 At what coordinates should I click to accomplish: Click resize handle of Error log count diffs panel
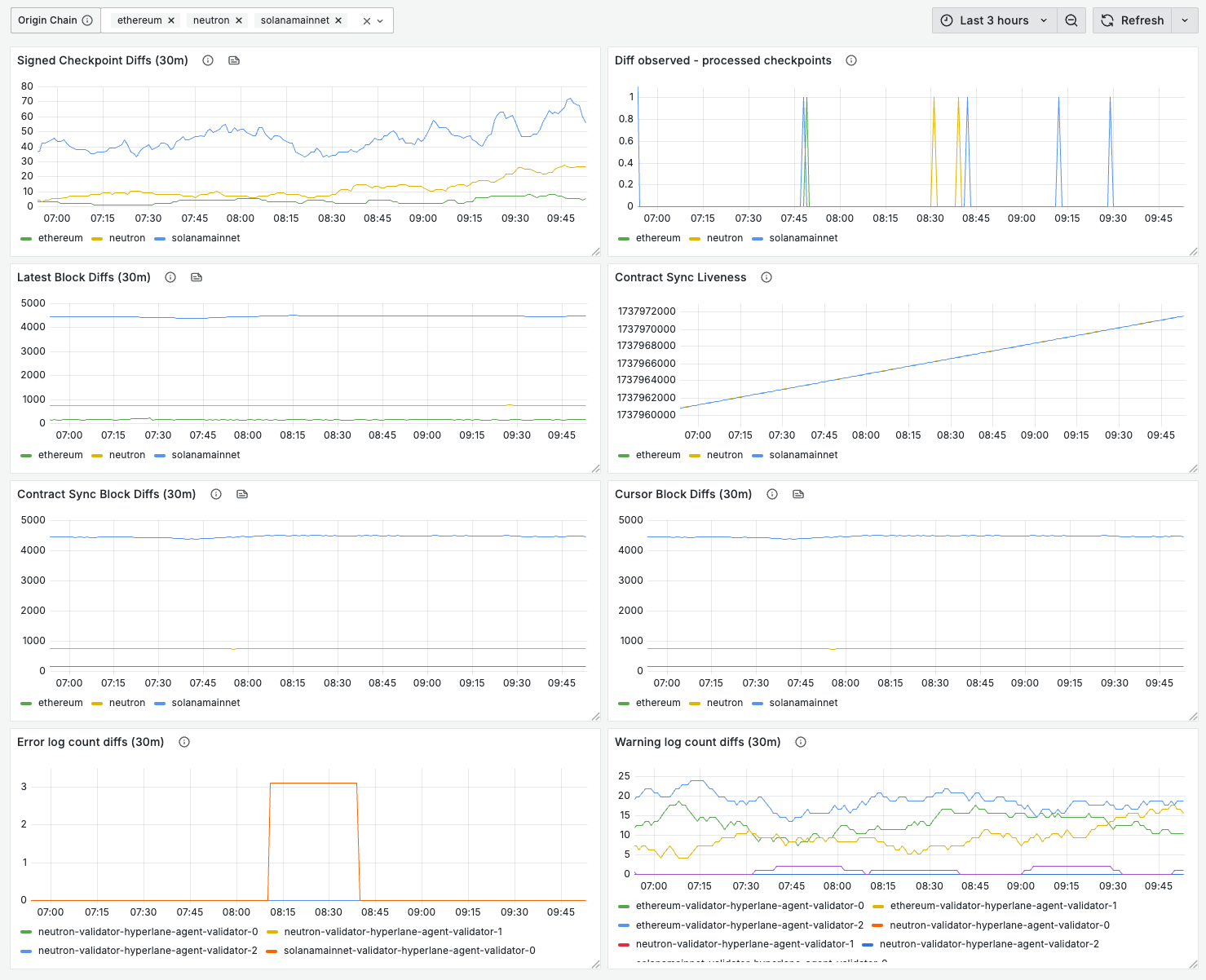(x=595, y=965)
